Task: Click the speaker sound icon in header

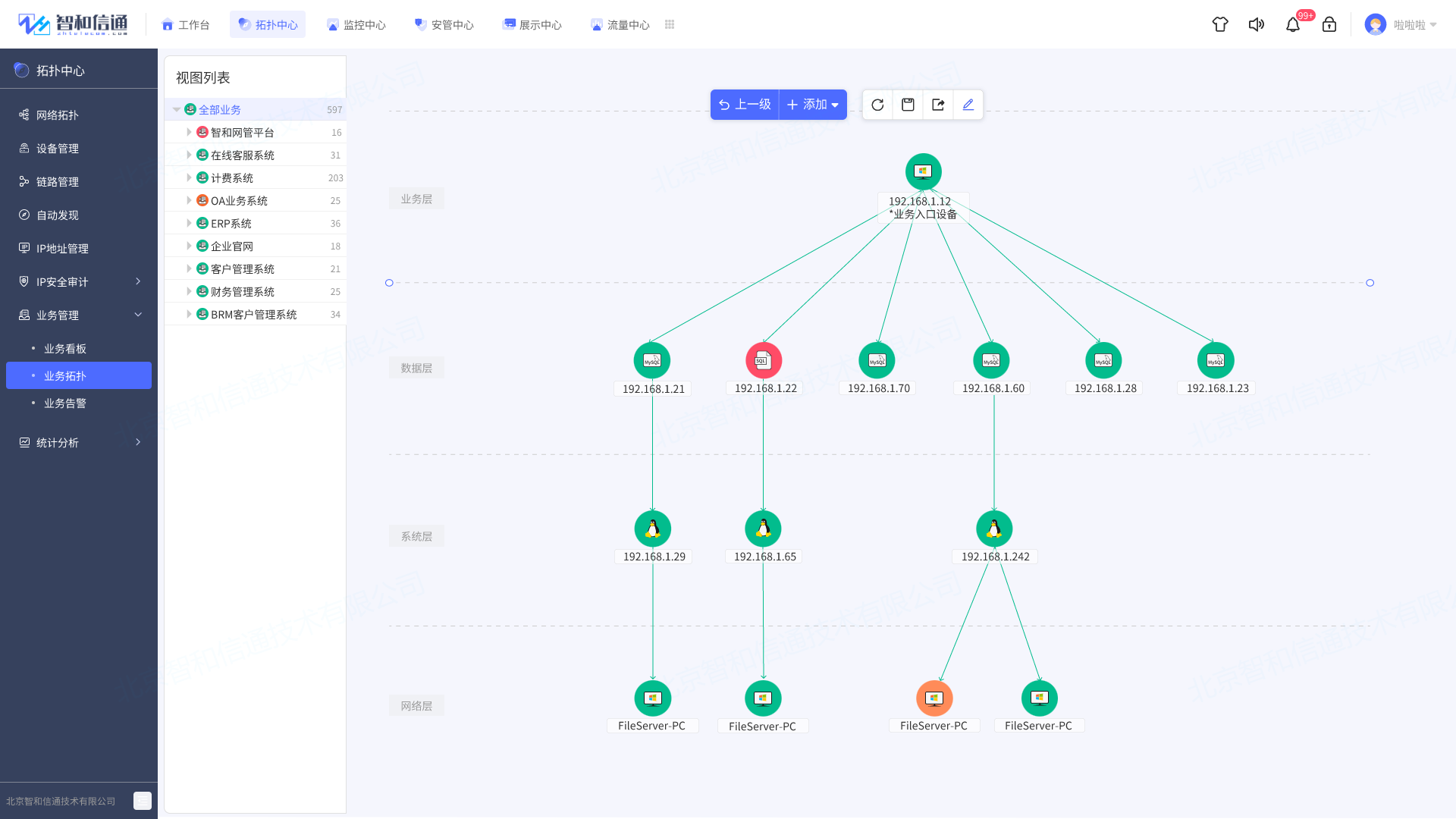Action: pyautogui.click(x=1257, y=24)
